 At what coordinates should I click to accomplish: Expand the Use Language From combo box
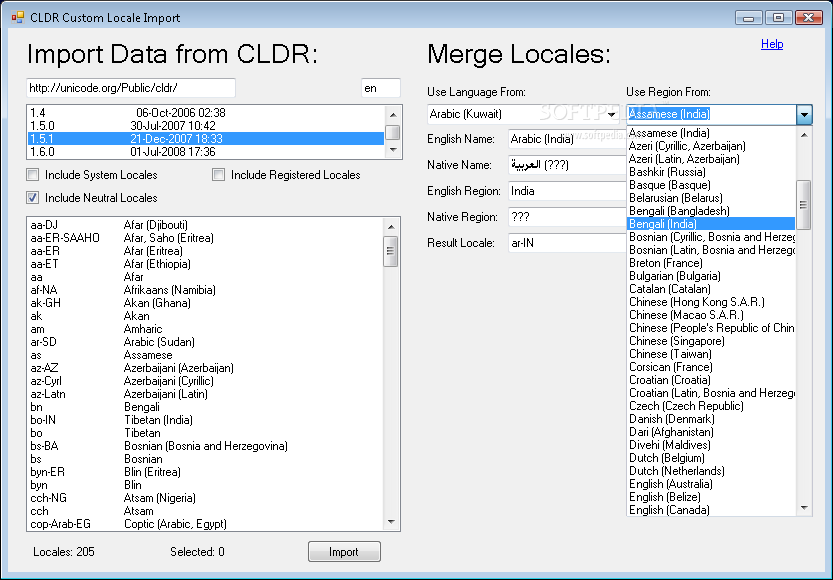(x=611, y=114)
